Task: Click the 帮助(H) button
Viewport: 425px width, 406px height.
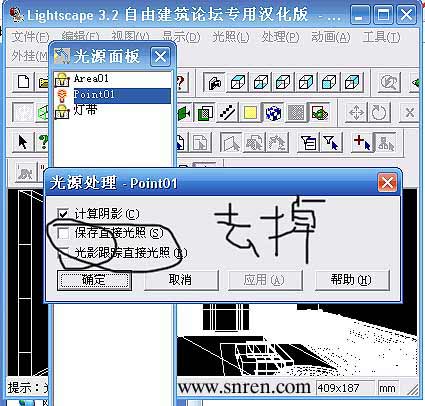Action: (351, 280)
